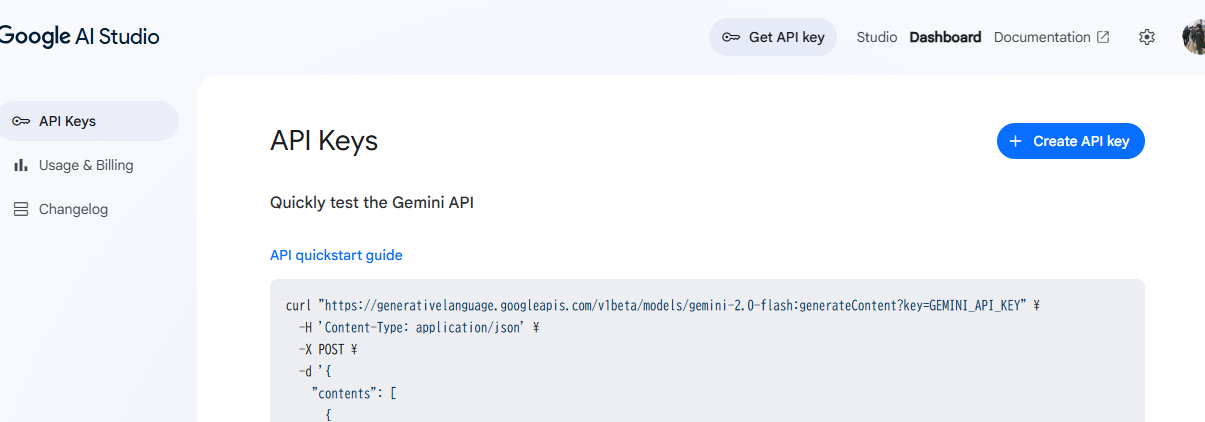1205x422 pixels.
Task: Select the Dashboard tab in header
Action: click(x=945, y=37)
